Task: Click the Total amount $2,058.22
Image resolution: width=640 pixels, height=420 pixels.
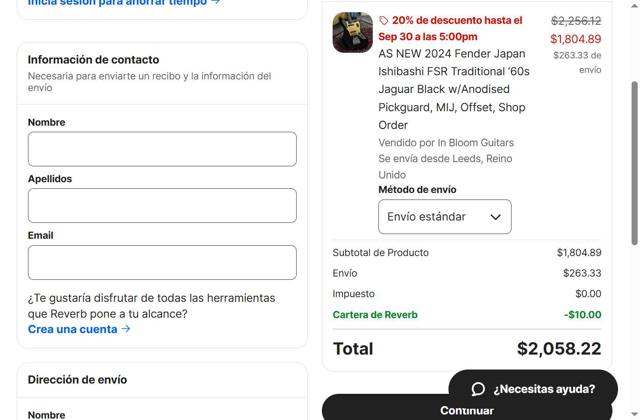Action: (559, 349)
